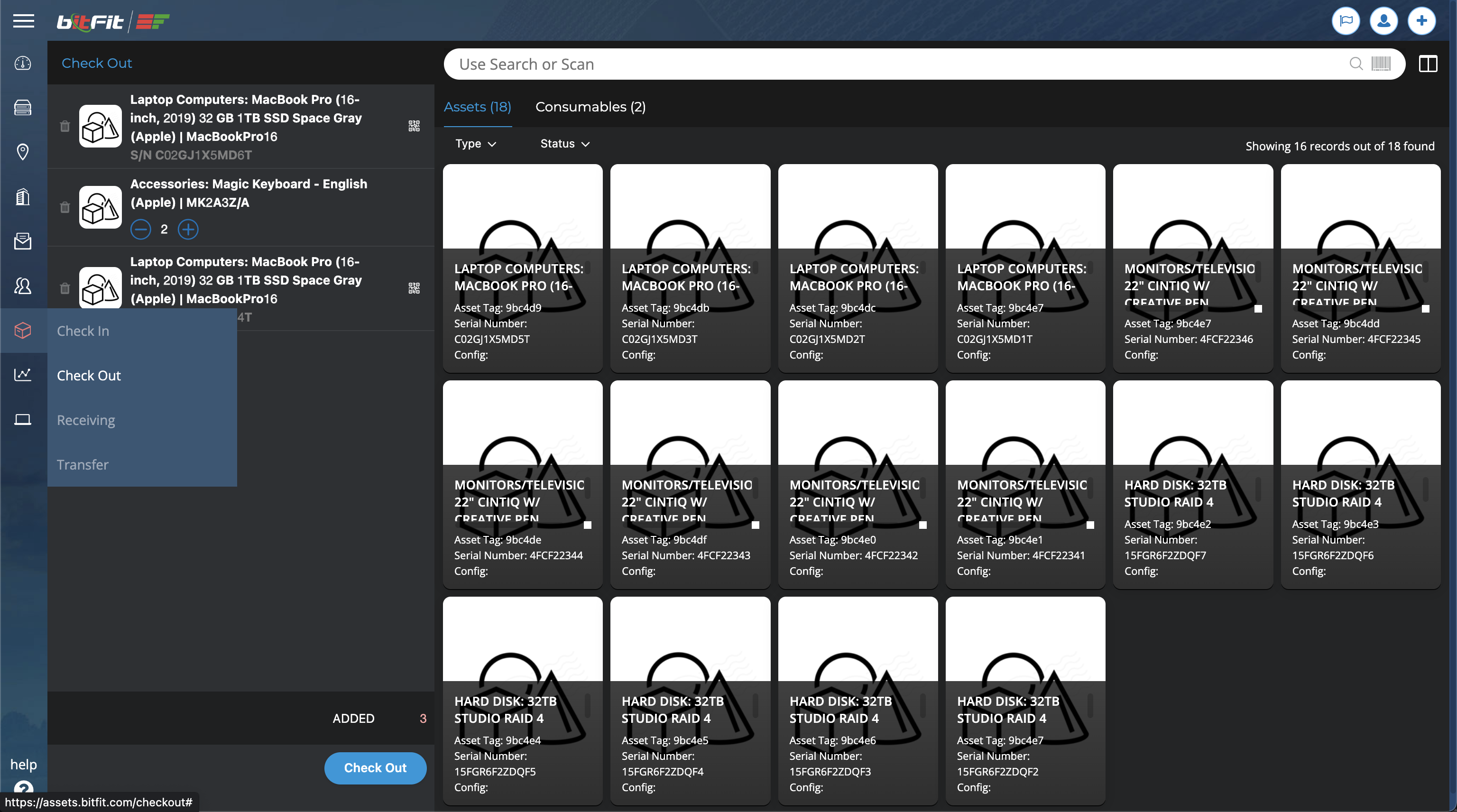Select Receiving from the navigation menu
1457x812 pixels.
[85, 420]
